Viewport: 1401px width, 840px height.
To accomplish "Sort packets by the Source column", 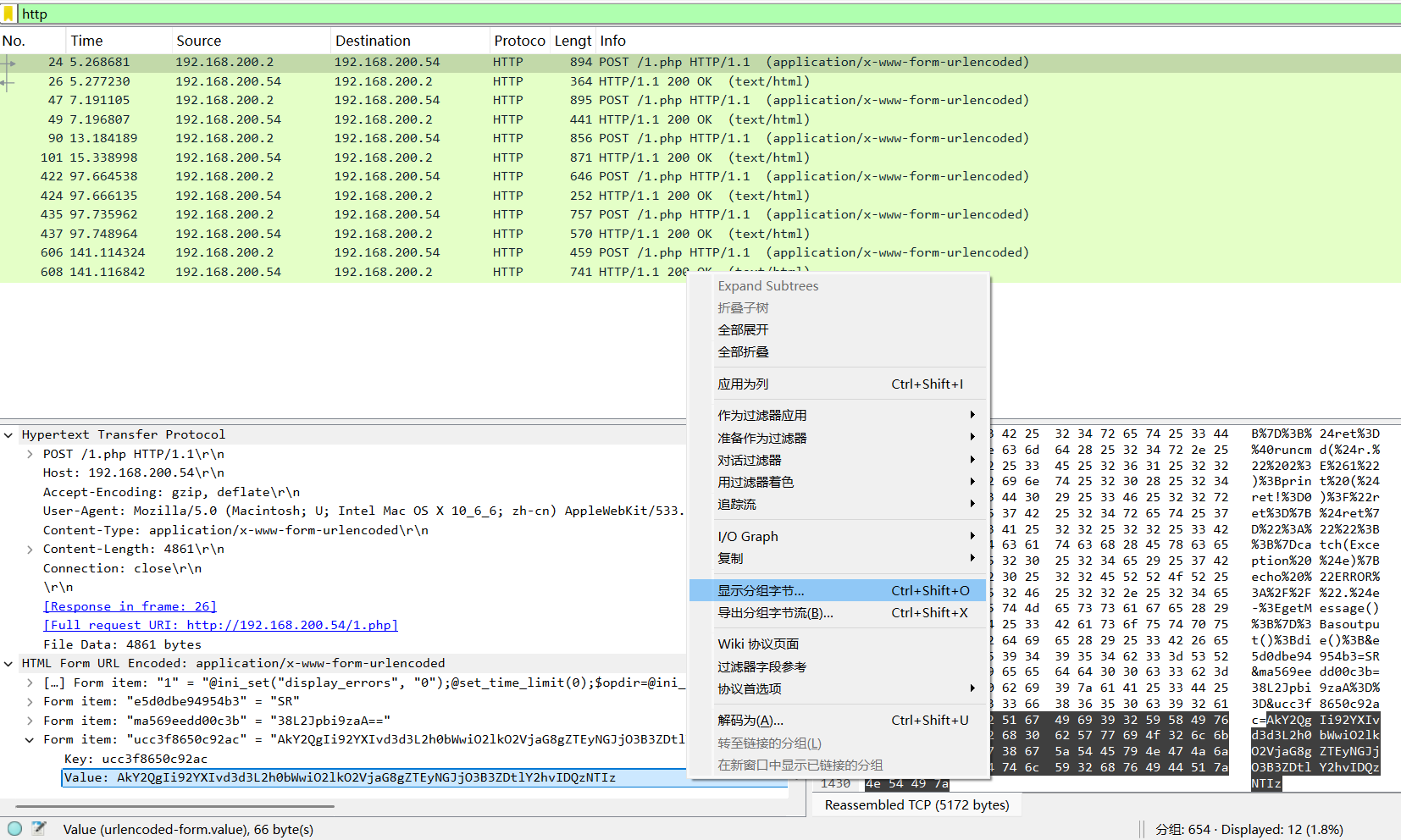I will [x=251, y=41].
